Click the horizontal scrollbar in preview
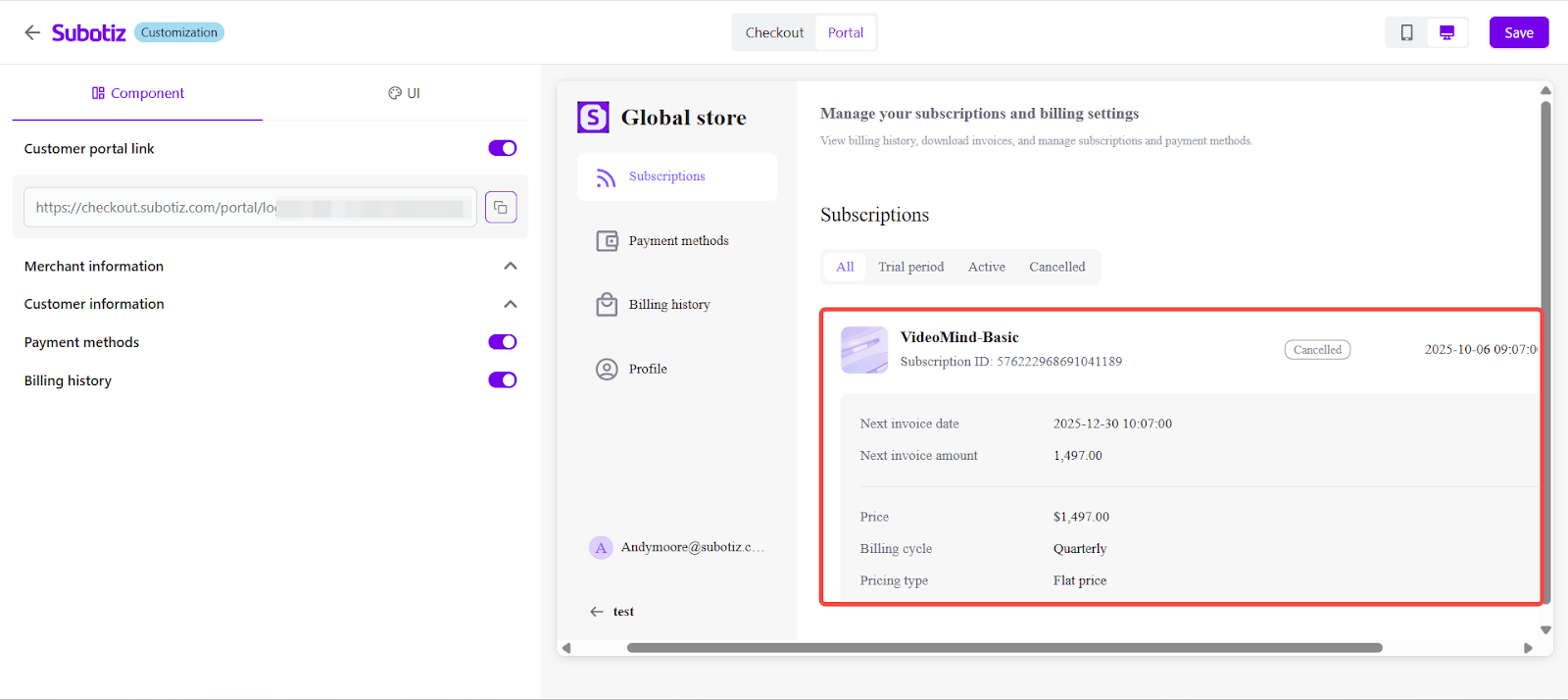This screenshot has width=1568, height=700. [x=1004, y=648]
